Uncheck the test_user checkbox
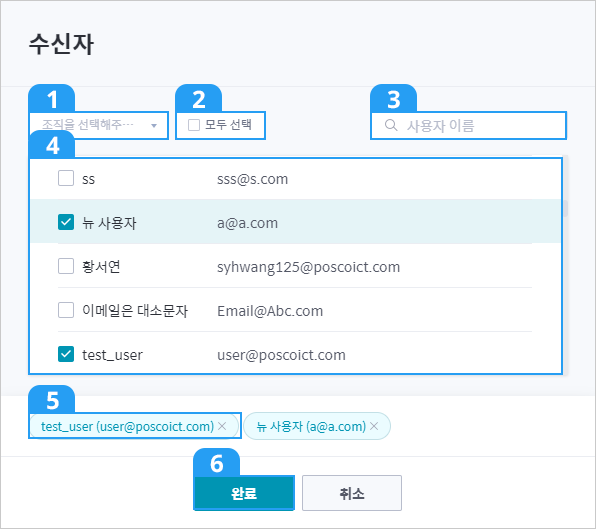596x529 pixels. [x=66, y=354]
